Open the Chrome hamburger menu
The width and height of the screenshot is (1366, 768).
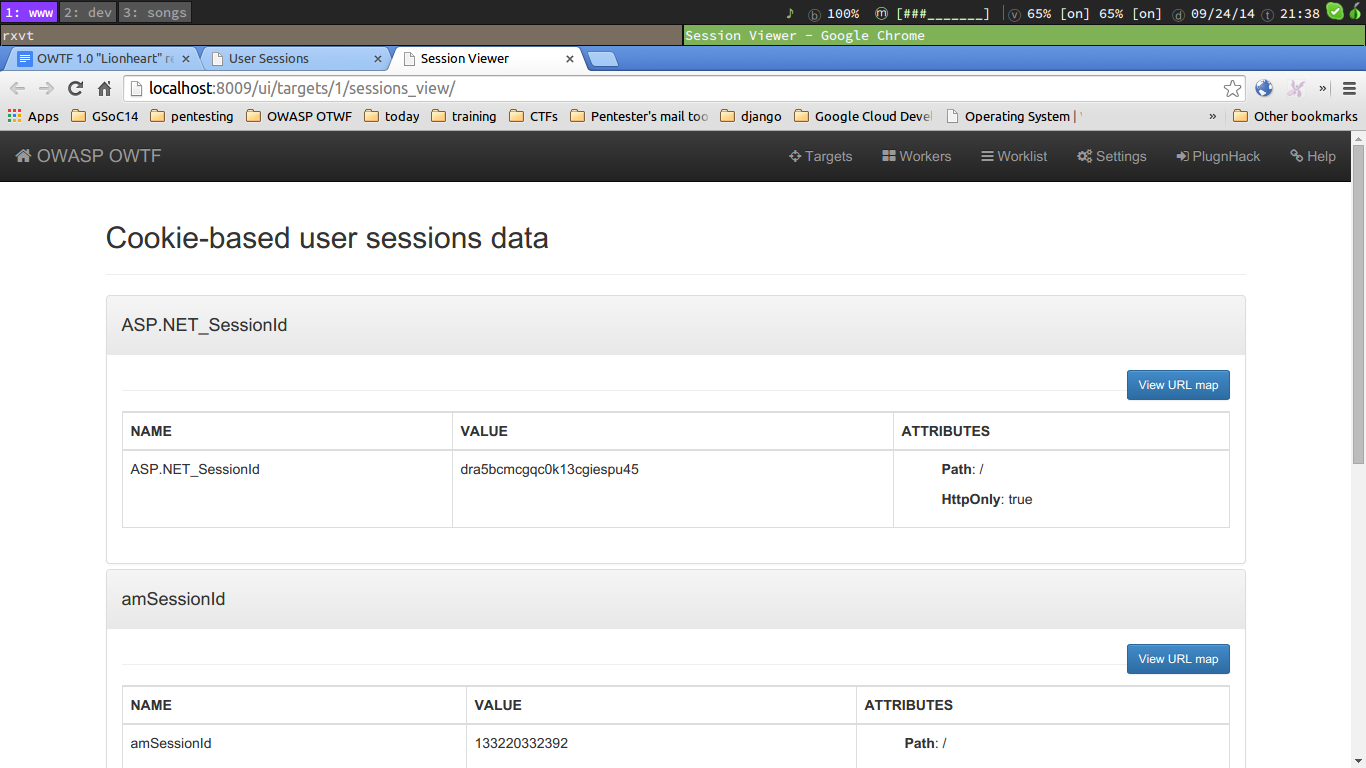click(x=1349, y=88)
